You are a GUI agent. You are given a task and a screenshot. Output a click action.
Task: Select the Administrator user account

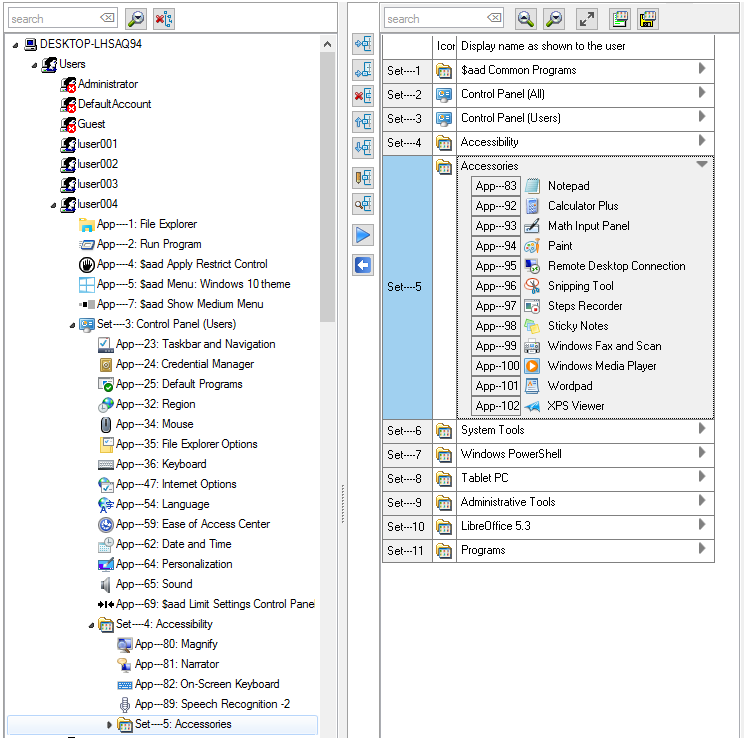click(x=108, y=84)
